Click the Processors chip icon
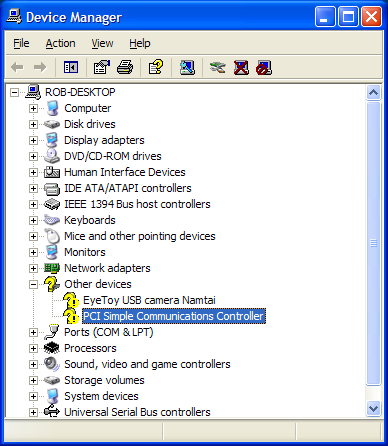The height and width of the screenshot is (446, 388). (x=52, y=348)
